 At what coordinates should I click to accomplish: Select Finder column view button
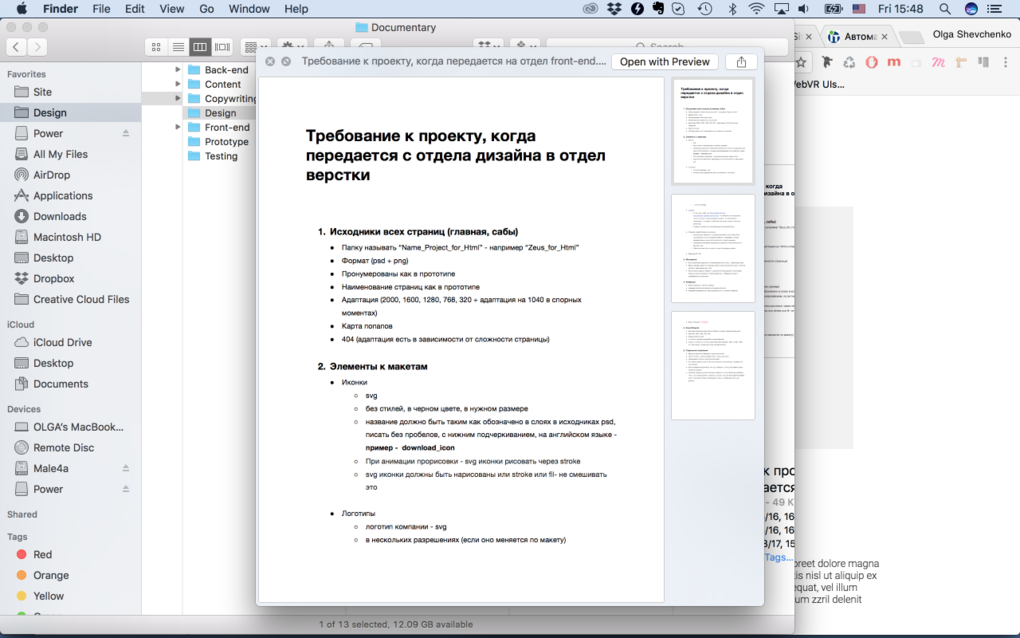[200, 47]
